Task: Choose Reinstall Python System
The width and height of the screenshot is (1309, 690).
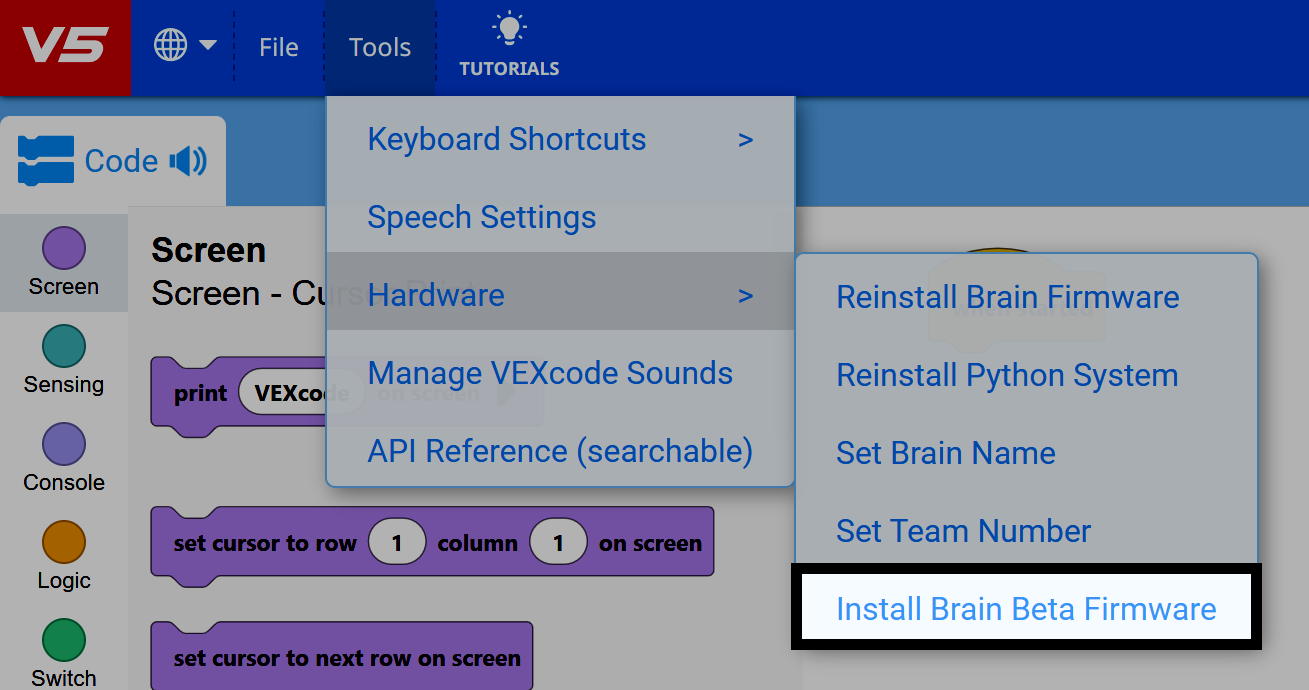Action: pyautogui.click(x=1006, y=375)
